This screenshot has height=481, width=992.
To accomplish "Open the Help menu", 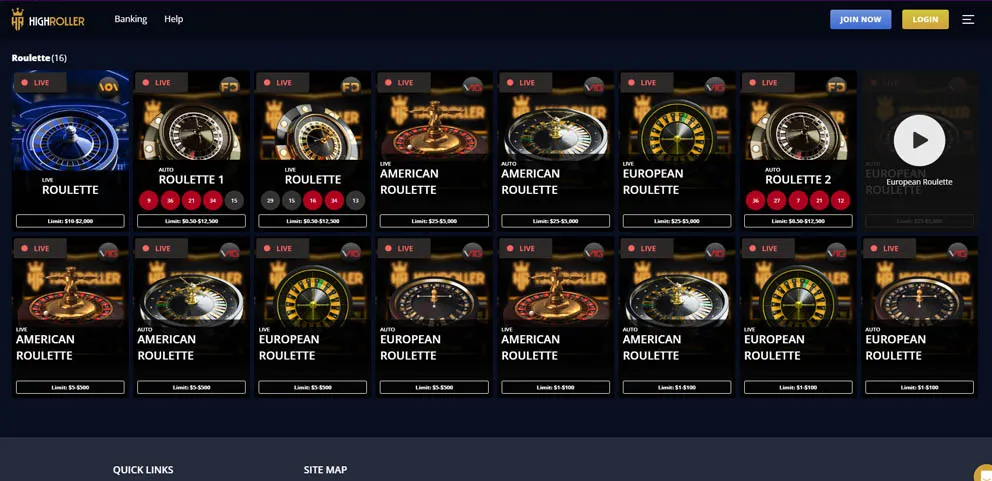I will click(173, 19).
